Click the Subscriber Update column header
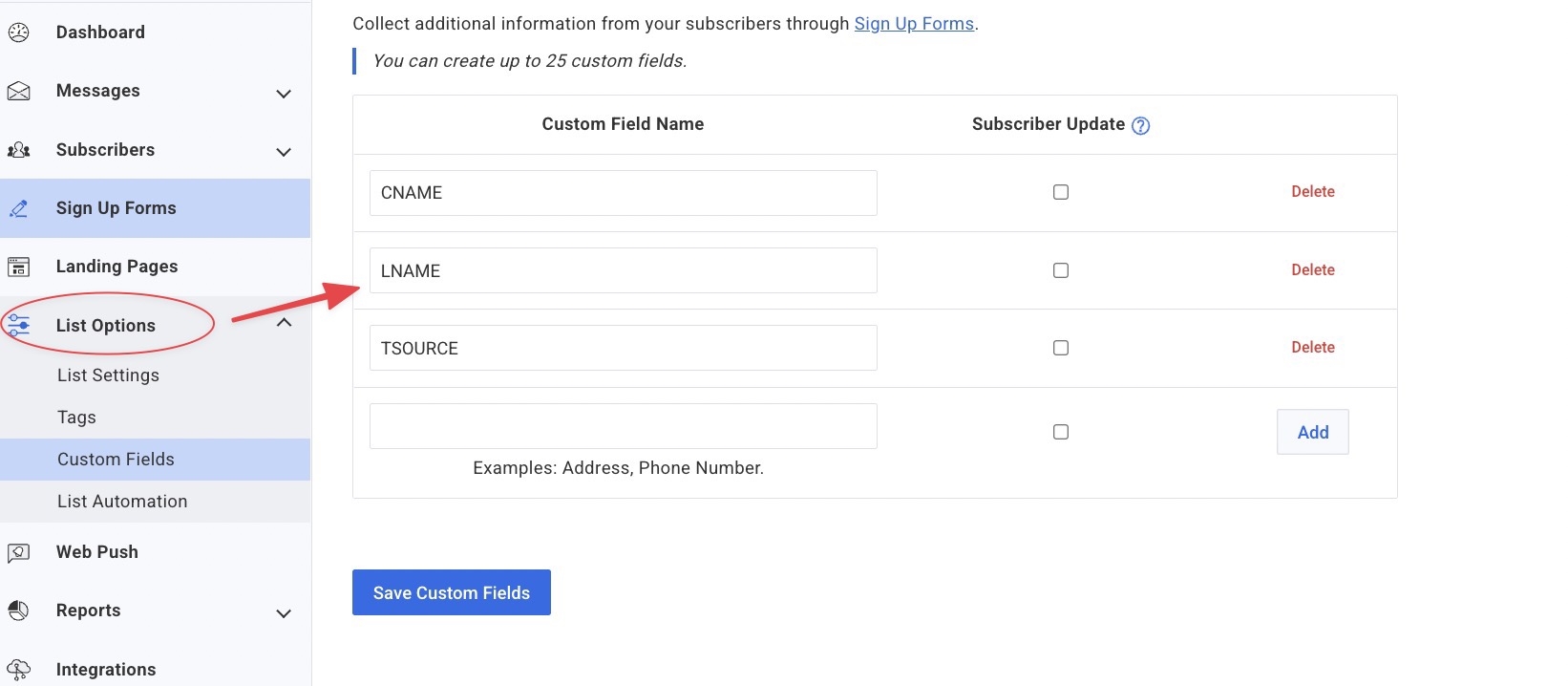This screenshot has height=686, width=1568. [1049, 124]
